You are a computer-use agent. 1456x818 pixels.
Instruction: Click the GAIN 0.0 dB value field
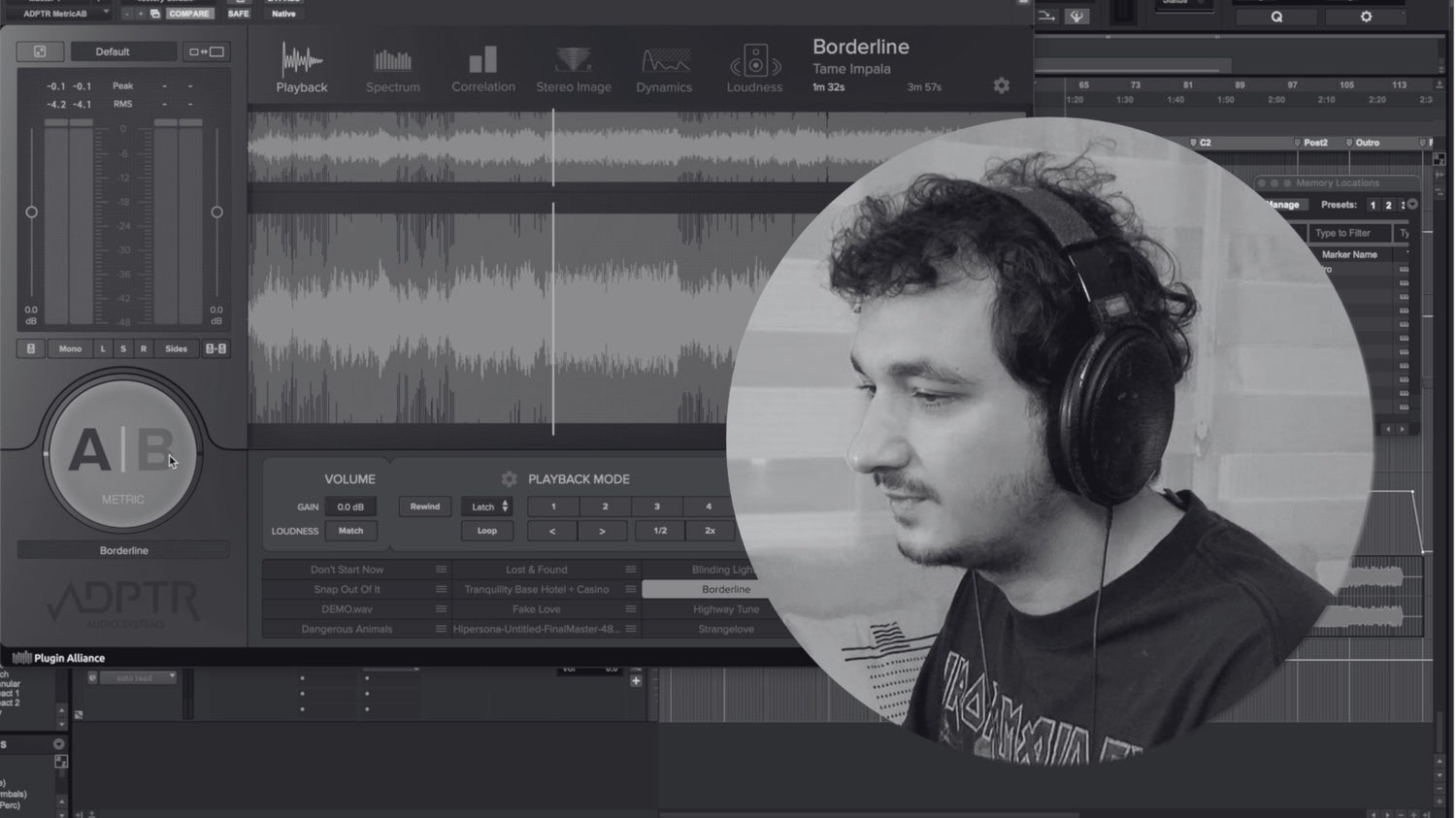(350, 507)
